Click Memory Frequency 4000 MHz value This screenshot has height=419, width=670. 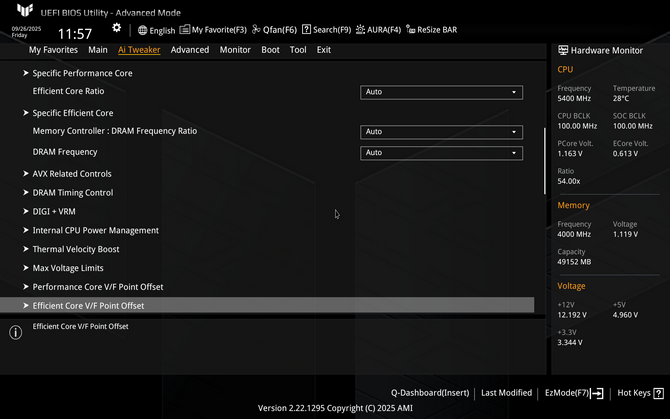574,234
